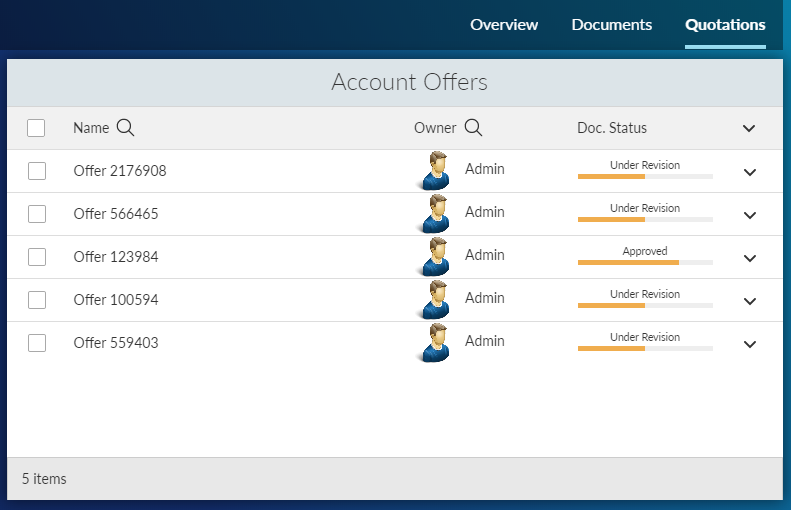Expand details for Offer 100594

[x=750, y=301]
